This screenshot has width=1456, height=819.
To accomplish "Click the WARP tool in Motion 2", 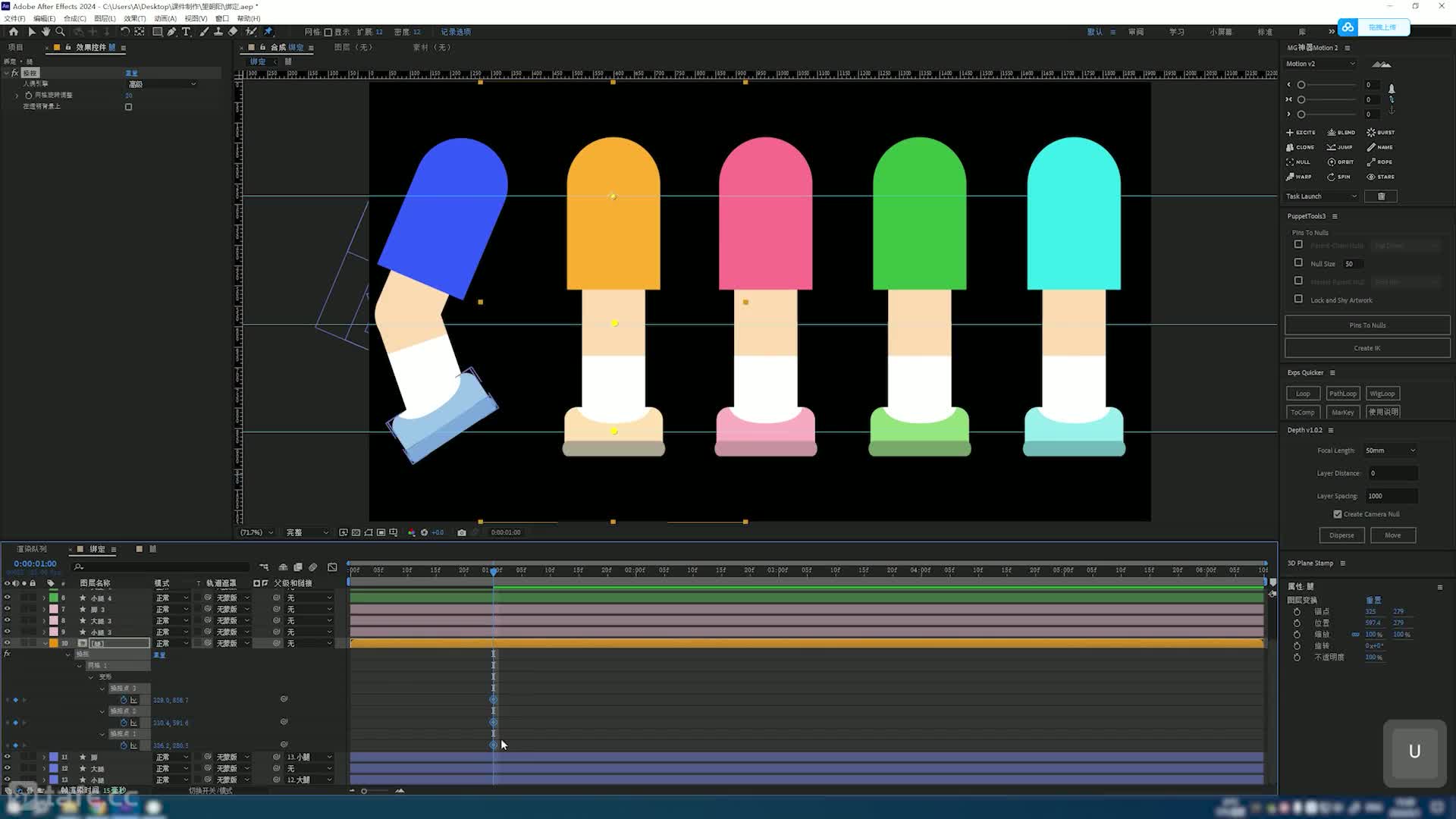I will tap(1299, 177).
